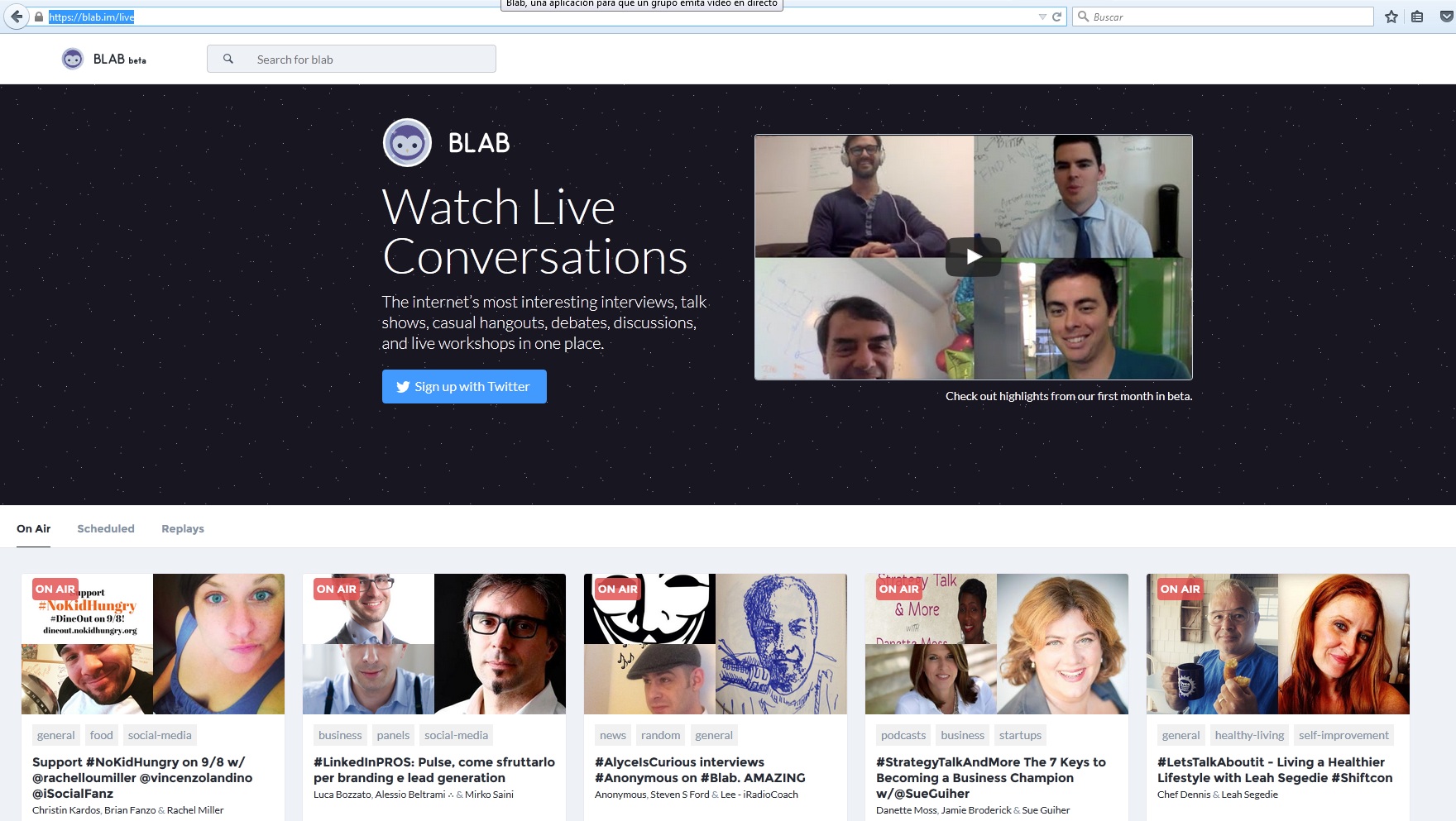Play the highlights video
Screen dimensions: 1456x821
coord(974,256)
